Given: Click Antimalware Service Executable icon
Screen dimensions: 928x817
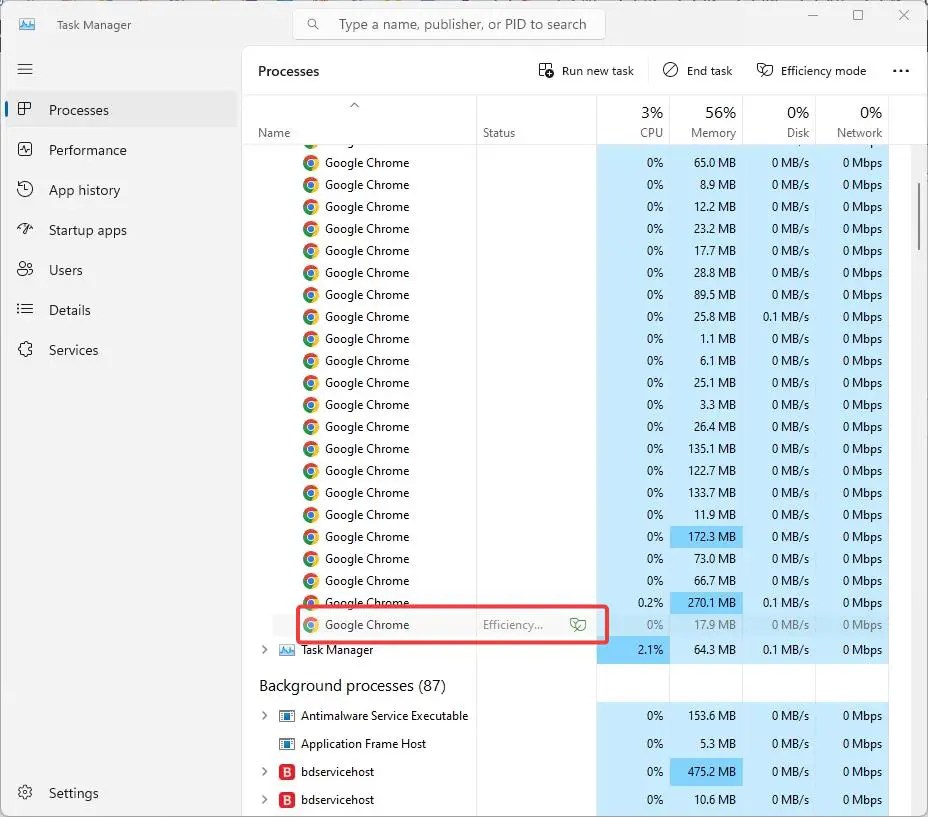Looking at the screenshot, I should pos(287,716).
